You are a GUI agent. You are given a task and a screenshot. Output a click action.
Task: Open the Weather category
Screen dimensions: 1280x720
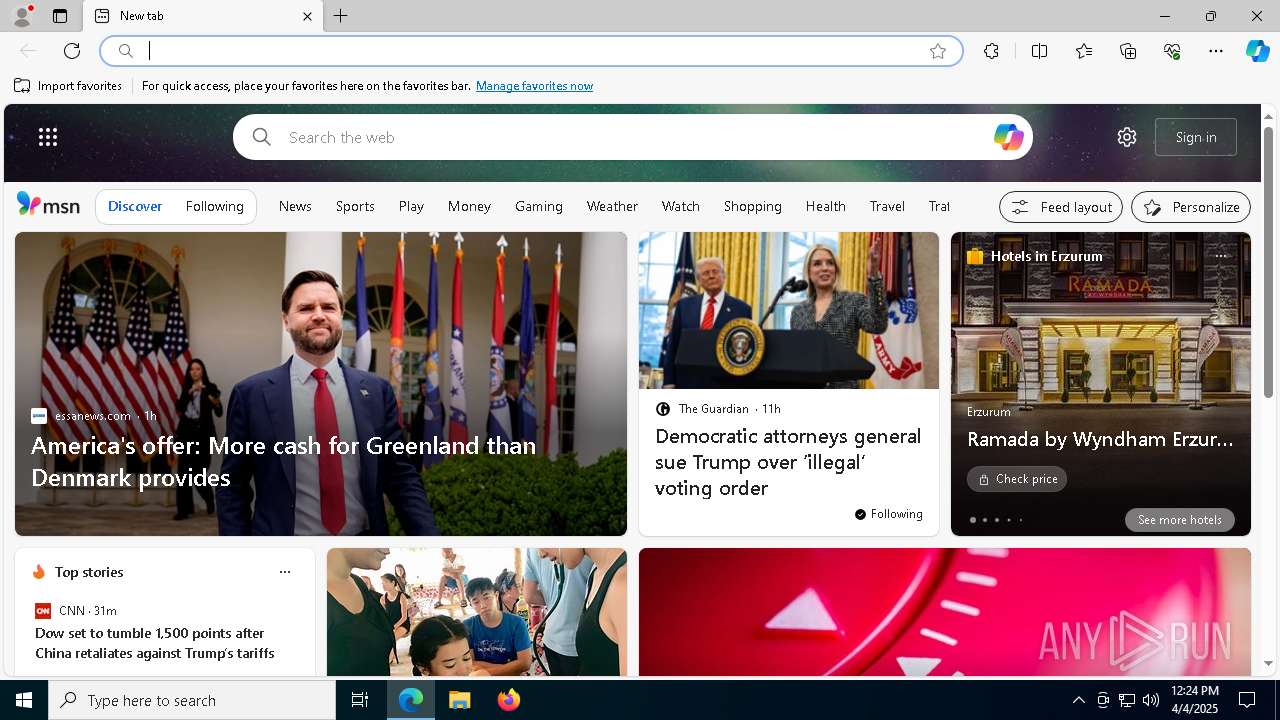click(612, 206)
